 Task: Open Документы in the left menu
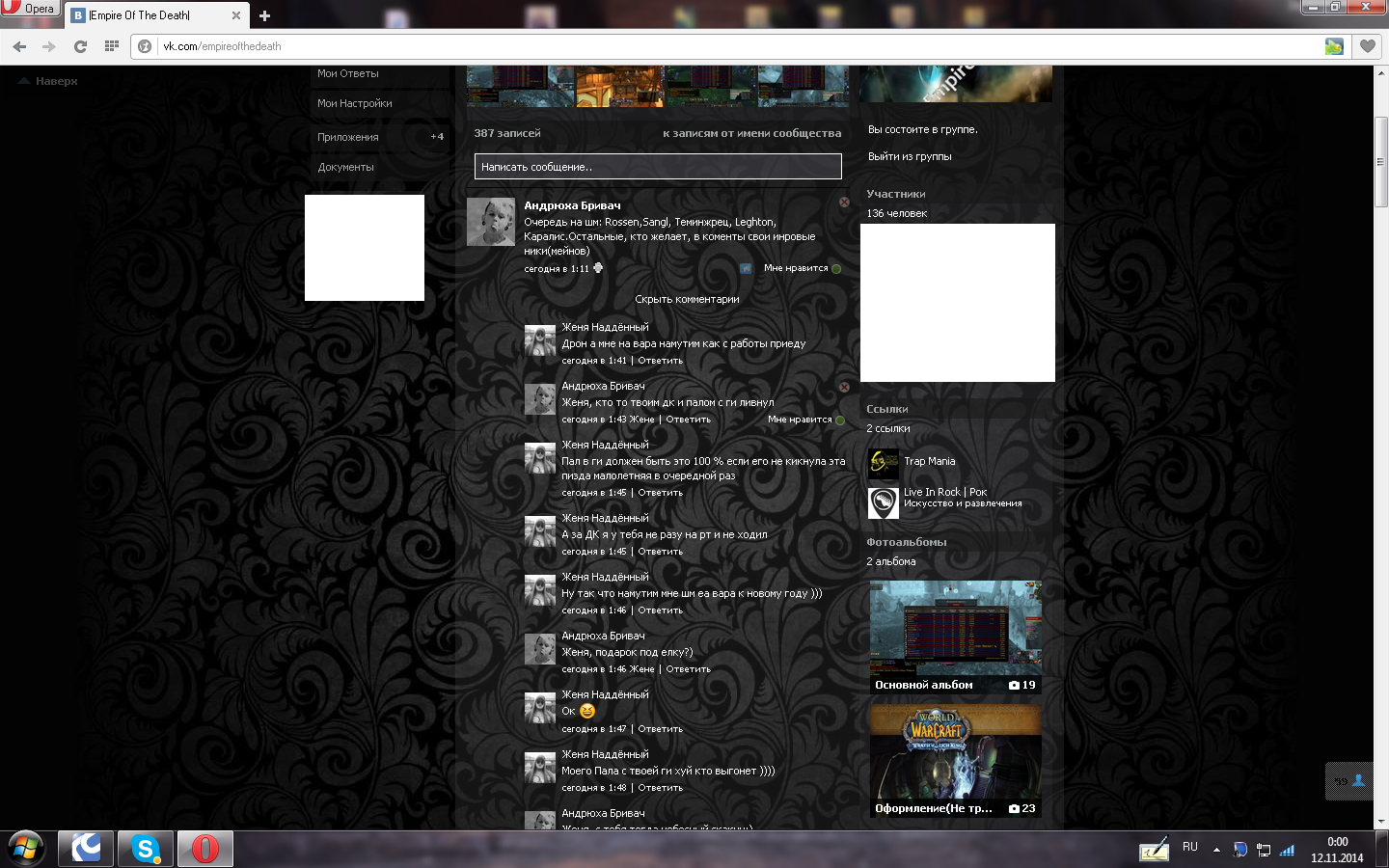coord(345,167)
